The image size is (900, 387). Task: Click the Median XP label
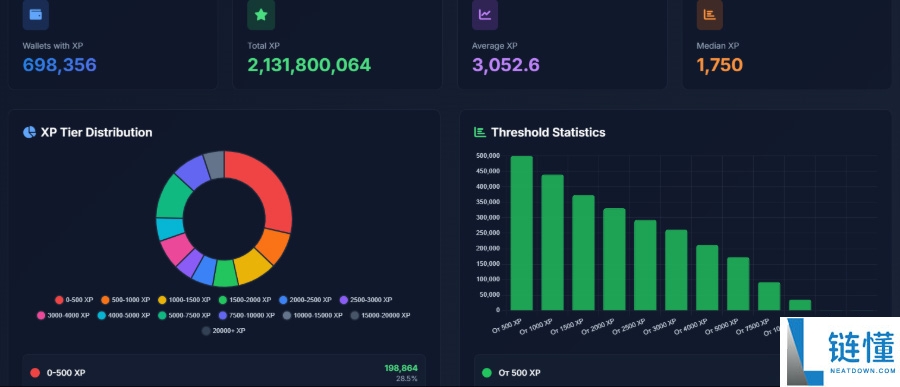pyautogui.click(x=718, y=46)
